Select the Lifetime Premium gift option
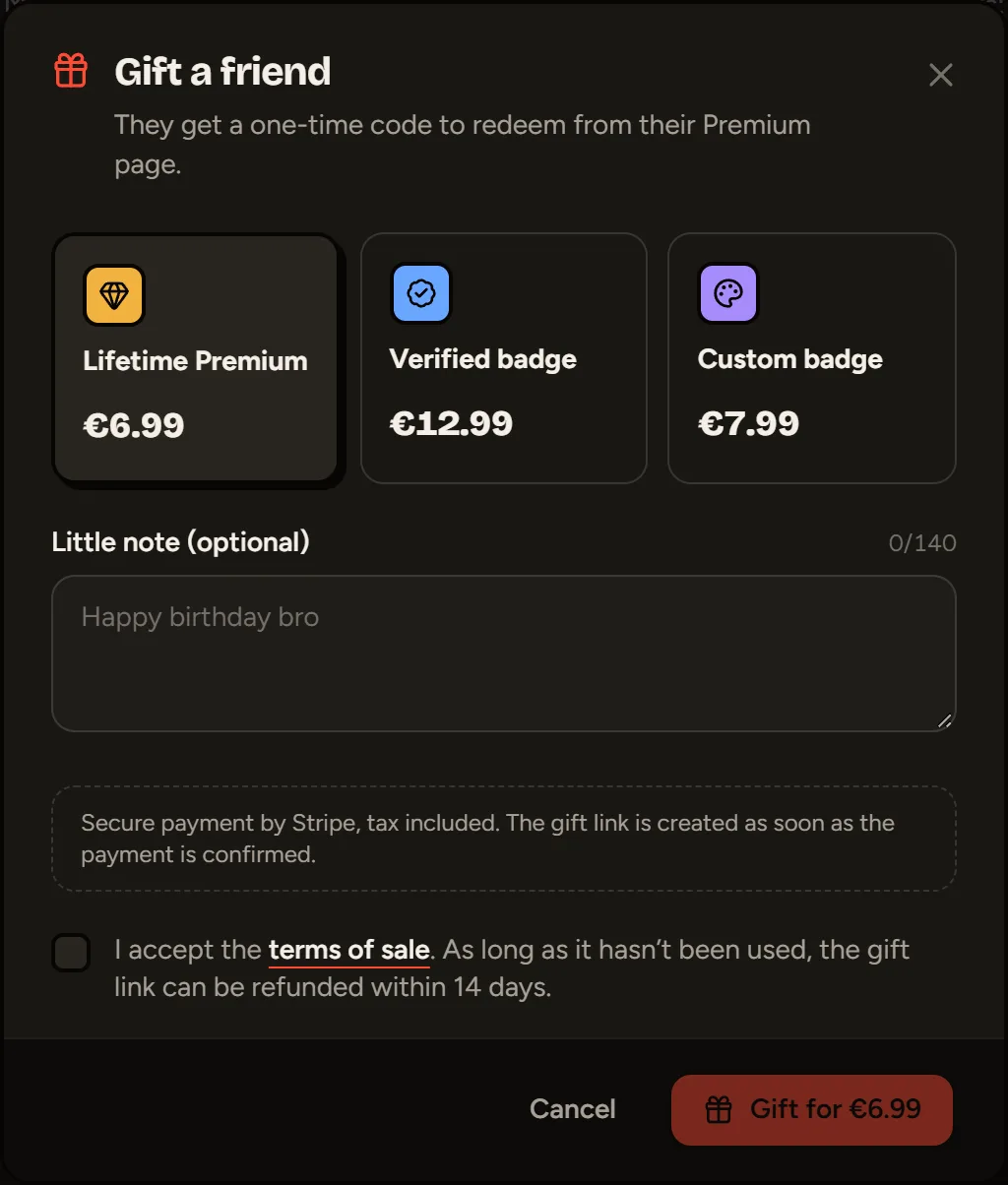 click(195, 358)
